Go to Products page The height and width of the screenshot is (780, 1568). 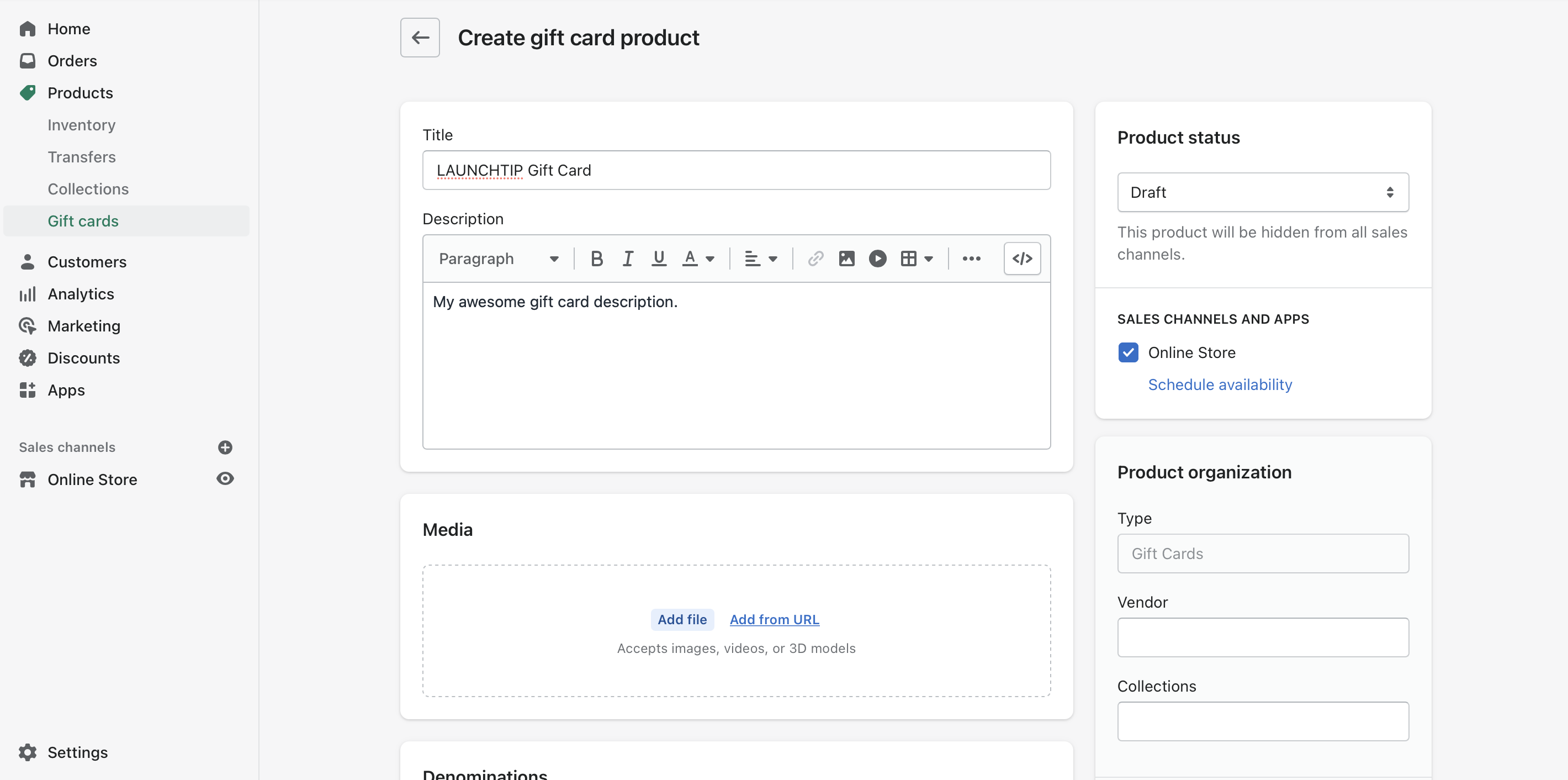(81, 93)
